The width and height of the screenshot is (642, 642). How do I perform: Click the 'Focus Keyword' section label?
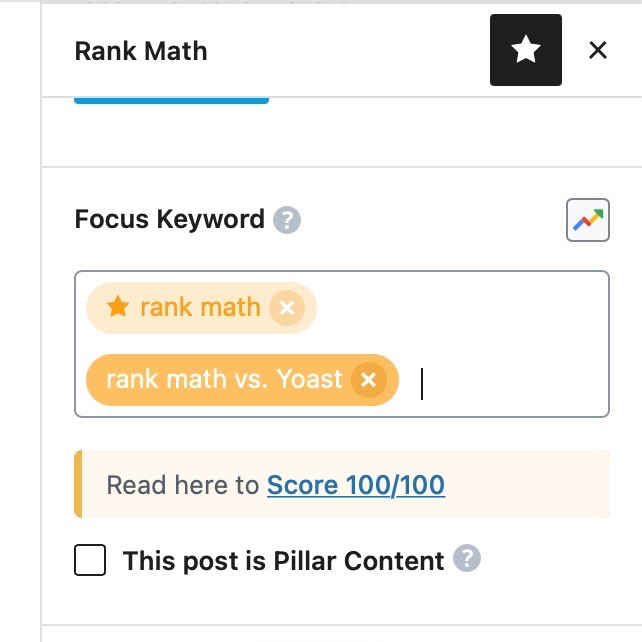[170, 219]
